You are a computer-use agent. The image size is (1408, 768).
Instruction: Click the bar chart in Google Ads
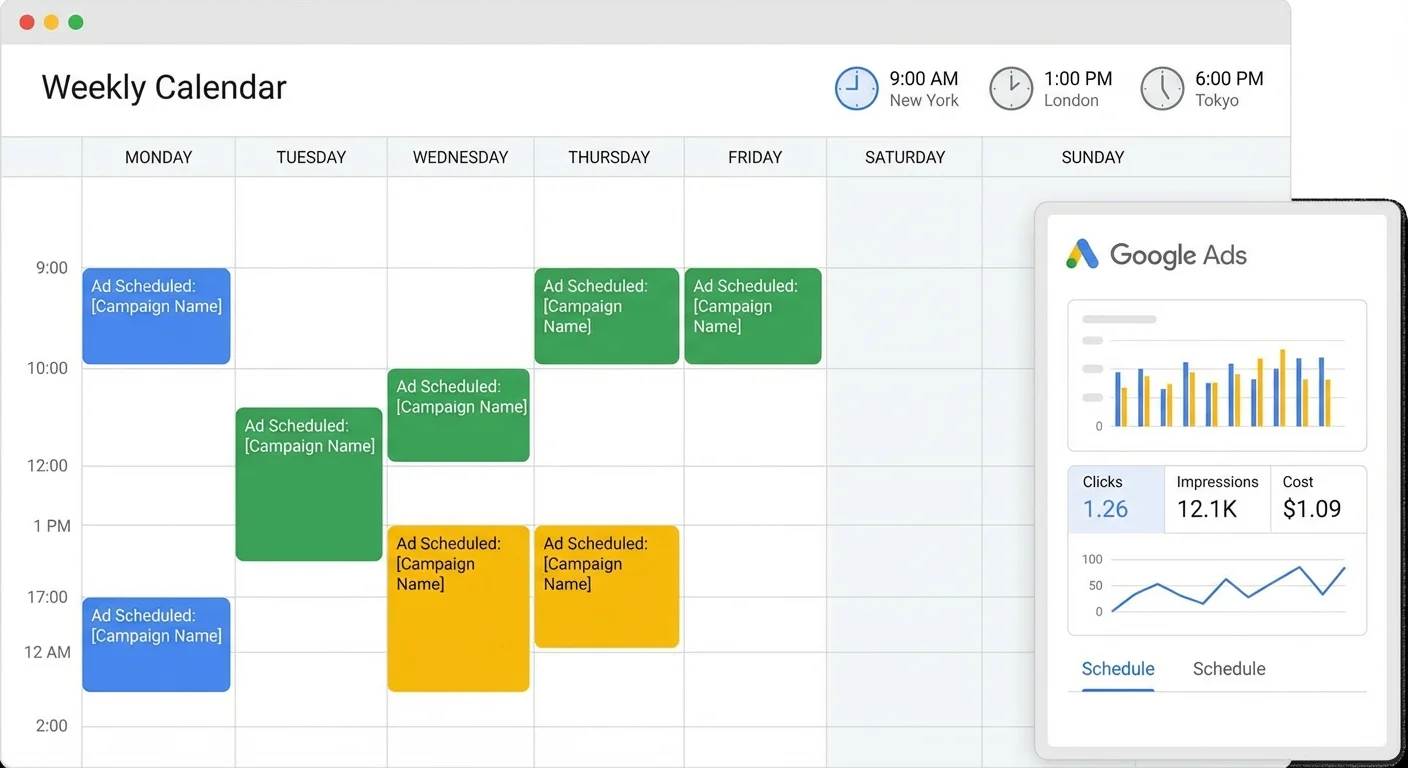click(1217, 375)
